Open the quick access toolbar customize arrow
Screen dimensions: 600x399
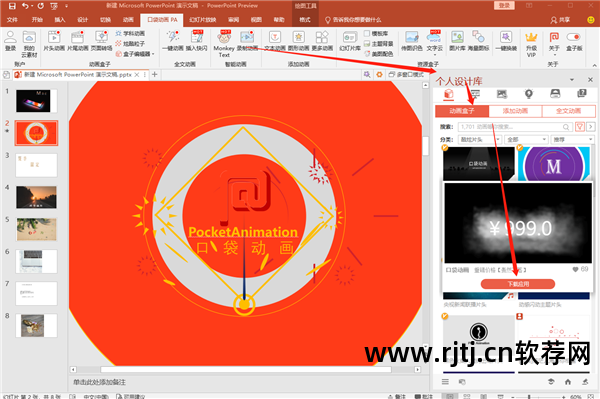tap(67, 6)
